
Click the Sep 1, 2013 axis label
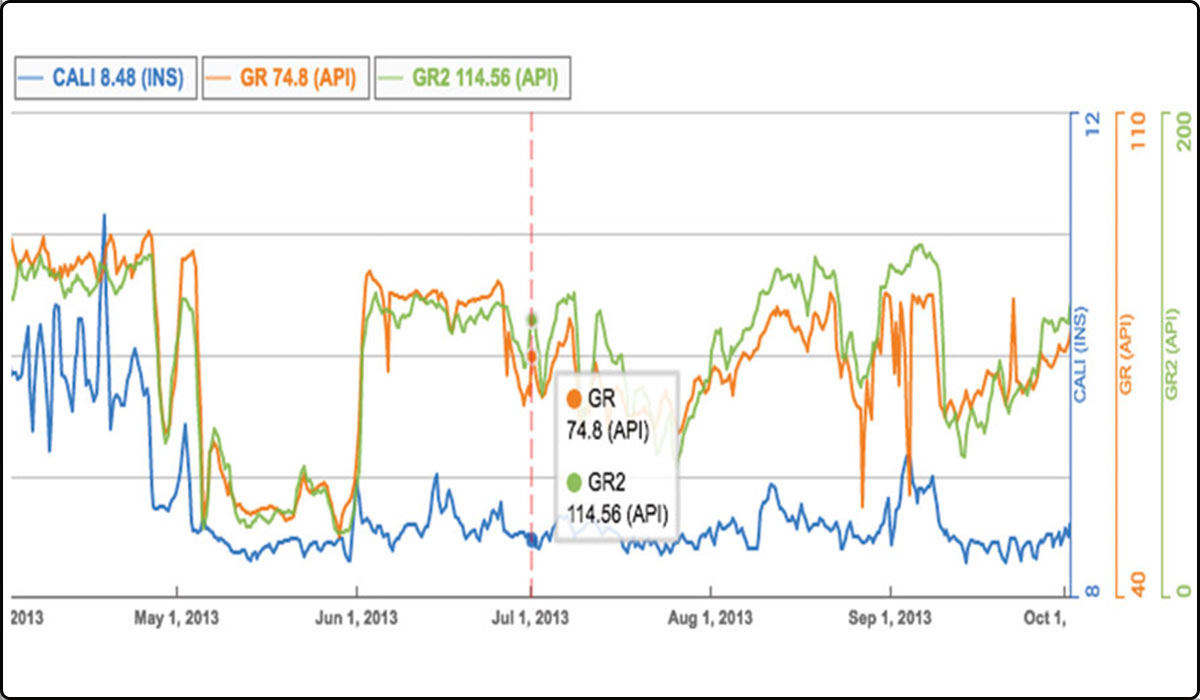889,618
